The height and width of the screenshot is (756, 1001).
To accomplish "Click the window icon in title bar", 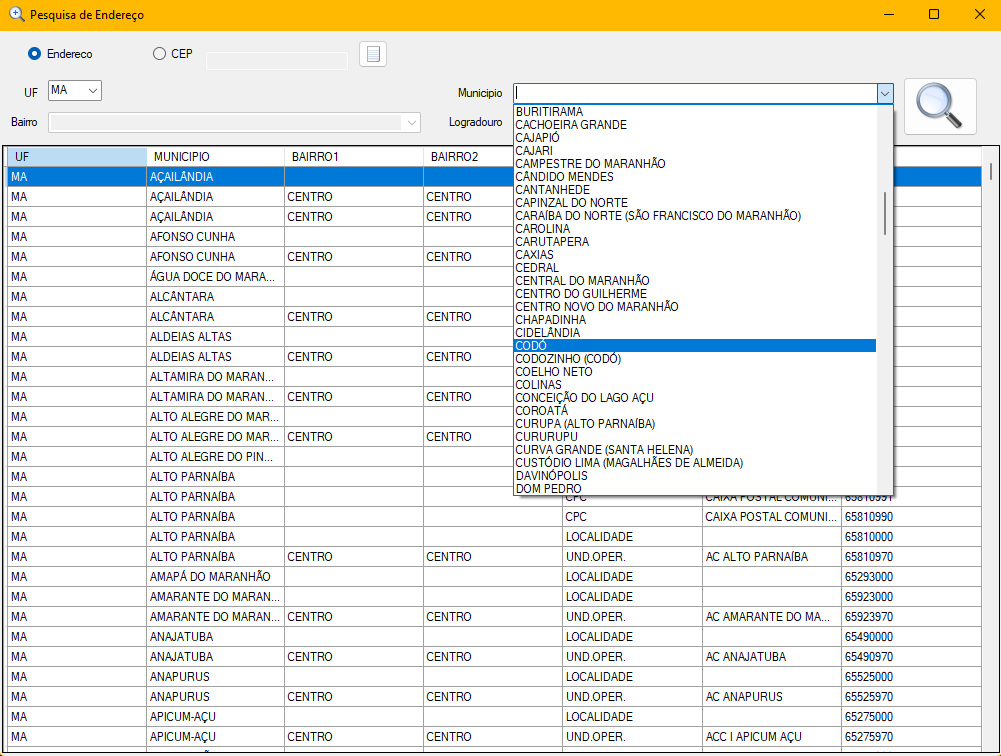I will [x=16, y=14].
